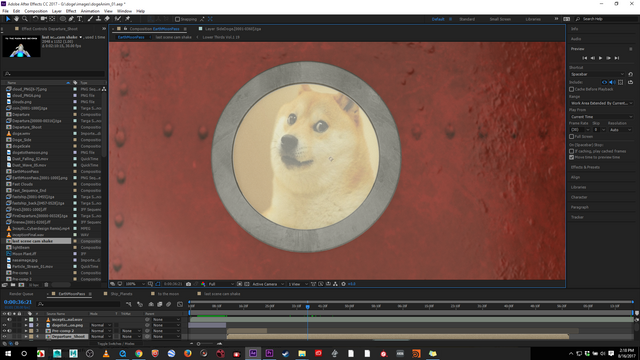This screenshot has height=360, width=640.
Task: Select the Hand tool
Action: coord(16,19)
